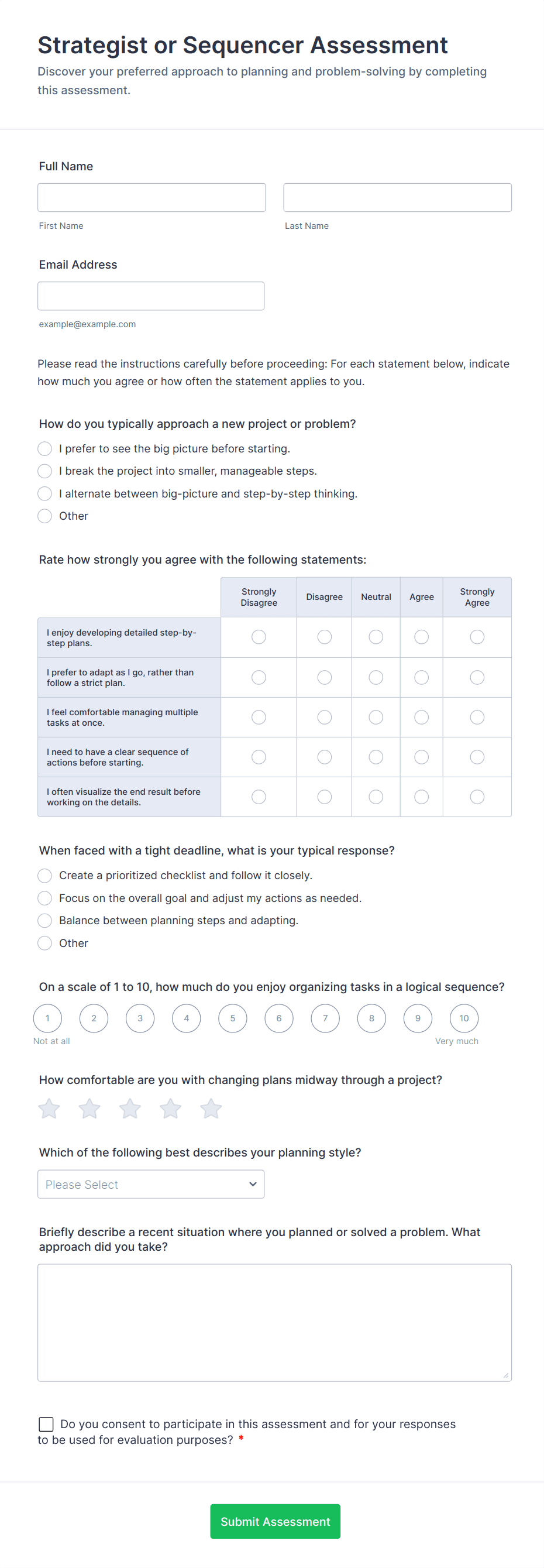Viewport: 544px width, 1568px height.
Task: Click scale circle 7 for organizing tasks
Action: tap(325, 1018)
